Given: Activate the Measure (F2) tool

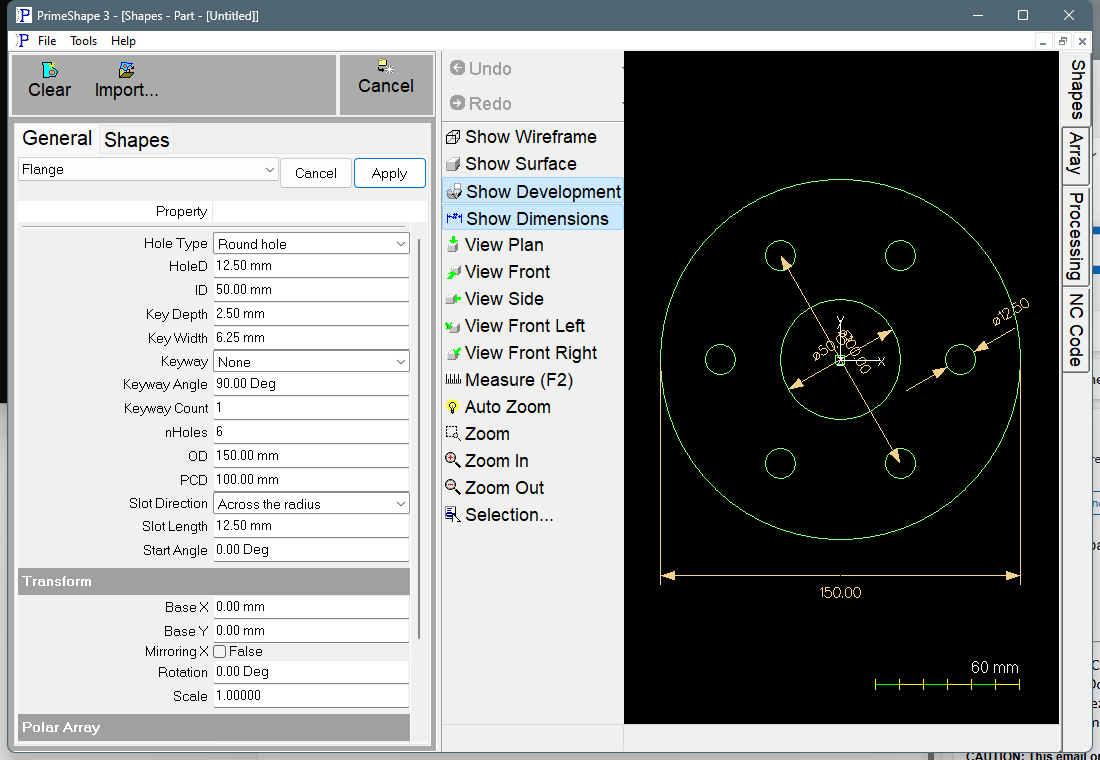Looking at the screenshot, I should point(509,380).
